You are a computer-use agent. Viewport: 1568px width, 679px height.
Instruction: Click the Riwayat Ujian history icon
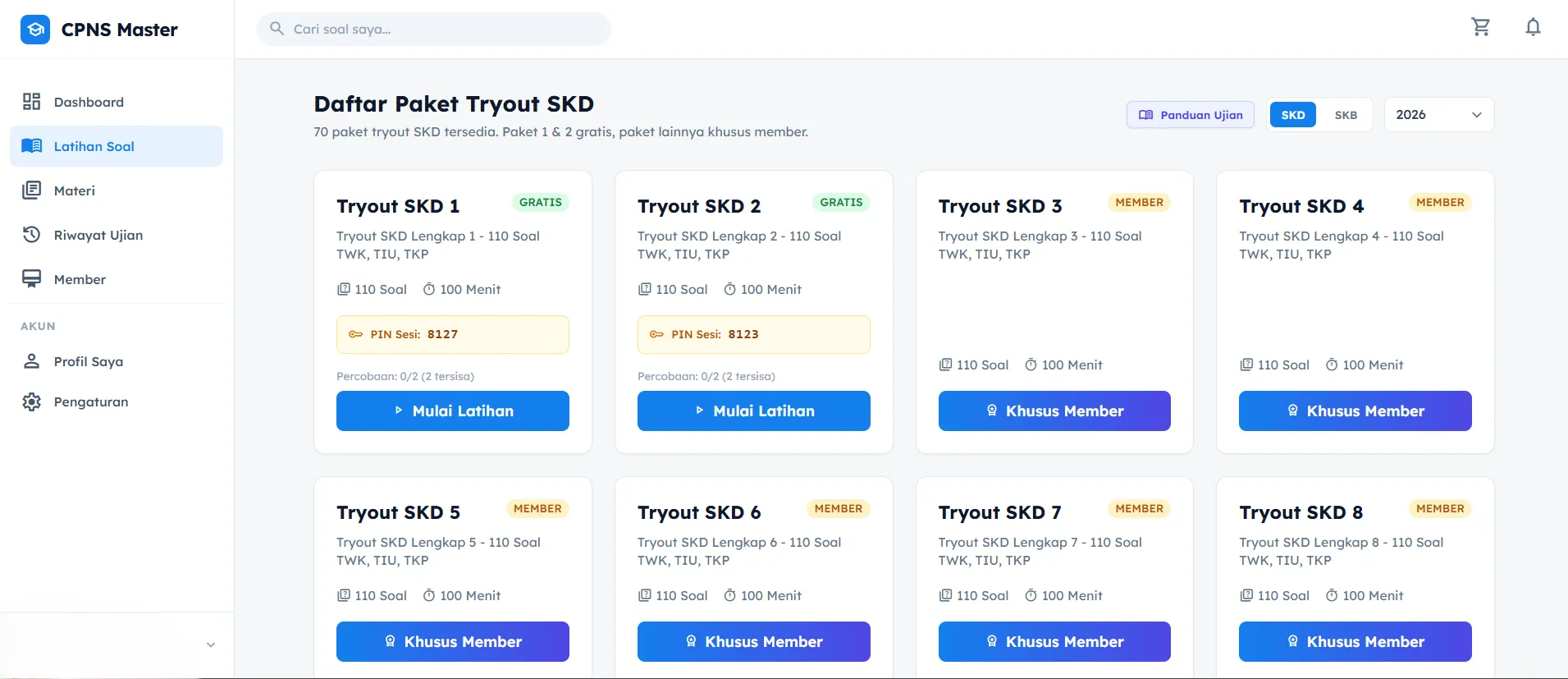click(31, 235)
